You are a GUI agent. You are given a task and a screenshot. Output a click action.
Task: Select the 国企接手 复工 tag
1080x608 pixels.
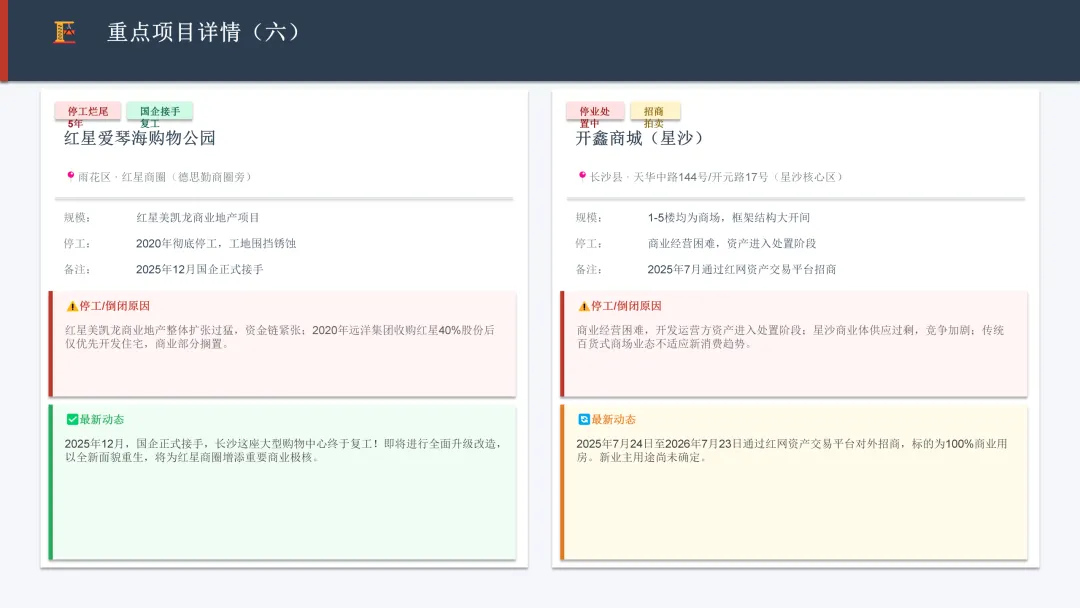[160, 112]
